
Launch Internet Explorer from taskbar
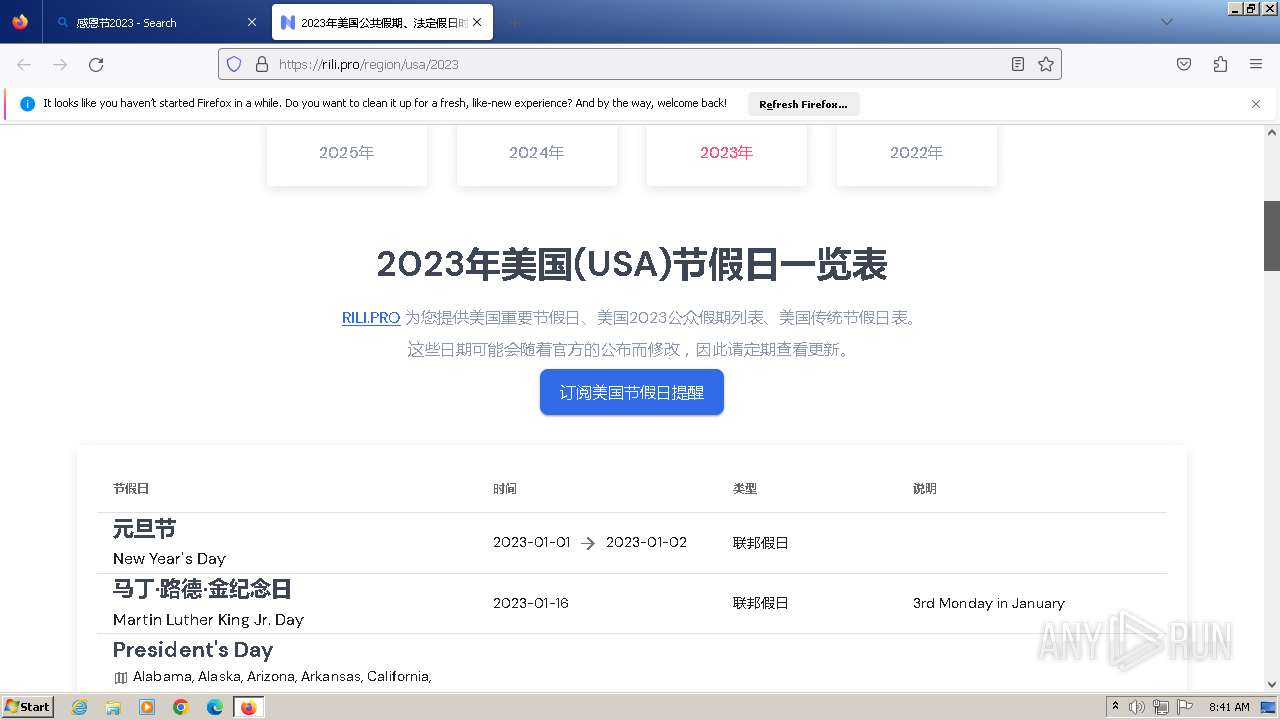pos(80,707)
